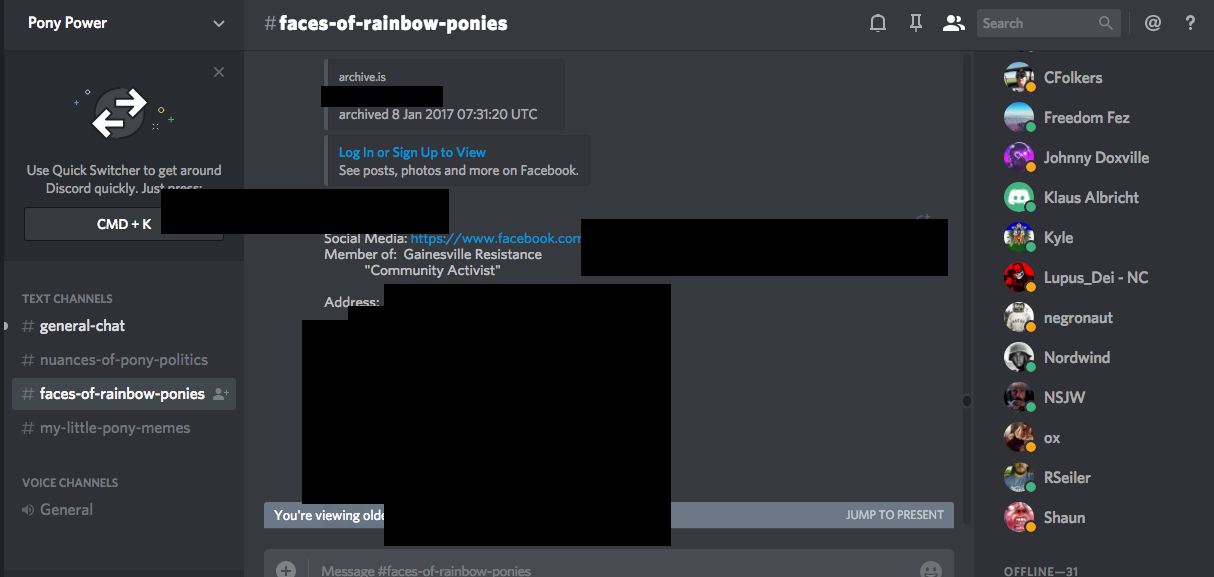
Task: Open the nuances-of-pony-politics channel
Action: pyautogui.click(x=123, y=360)
